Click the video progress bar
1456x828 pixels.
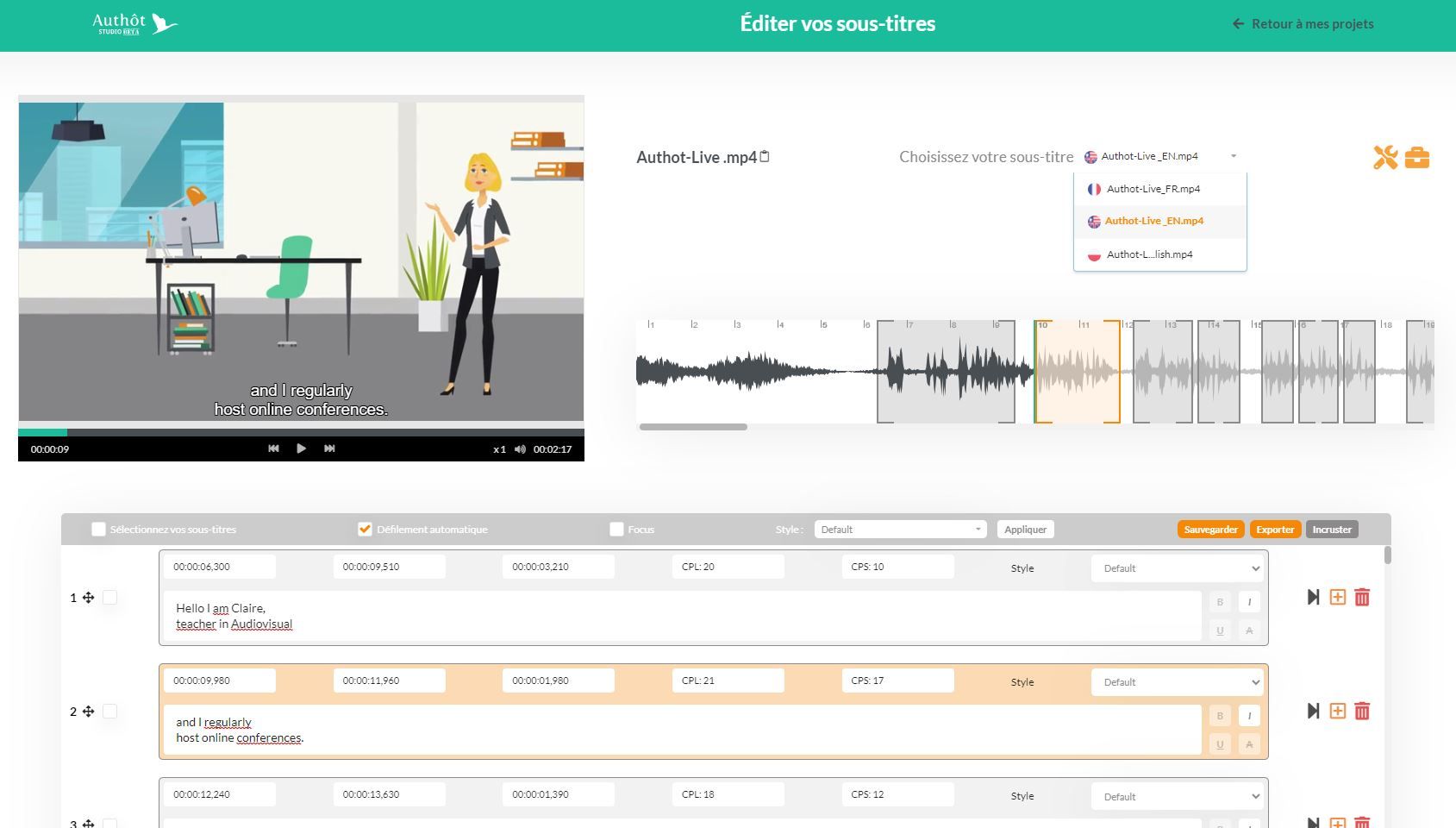coord(301,432)
